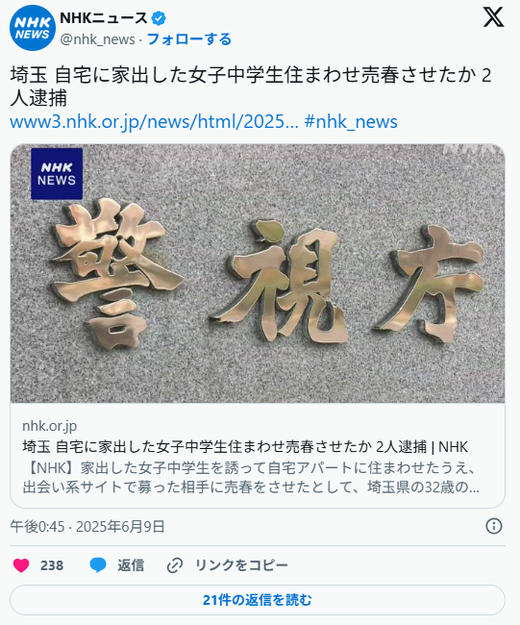
Task: Click the nhk.or.jp domain label
Action: [x=49, y=426]
